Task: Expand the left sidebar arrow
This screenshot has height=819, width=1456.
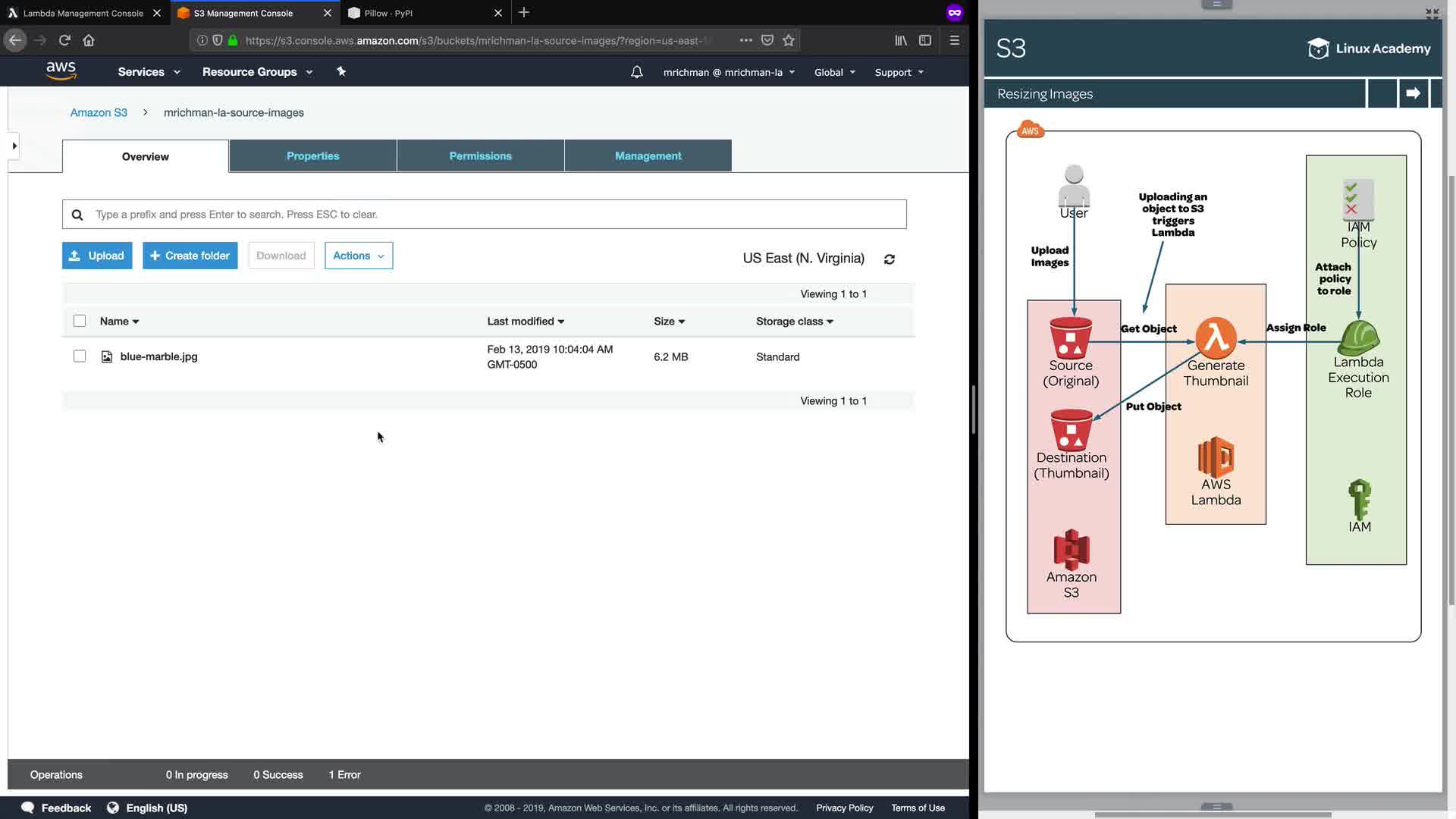Action: [x=14, y=146]
